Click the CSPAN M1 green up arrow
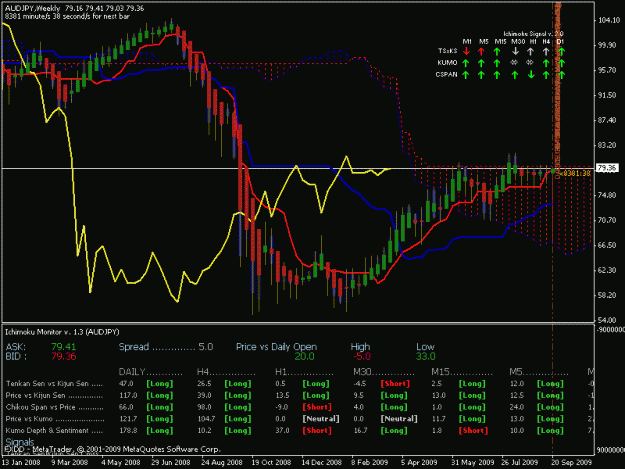The height and width of the screenshot is (469, 625). (x=466, y=75)
